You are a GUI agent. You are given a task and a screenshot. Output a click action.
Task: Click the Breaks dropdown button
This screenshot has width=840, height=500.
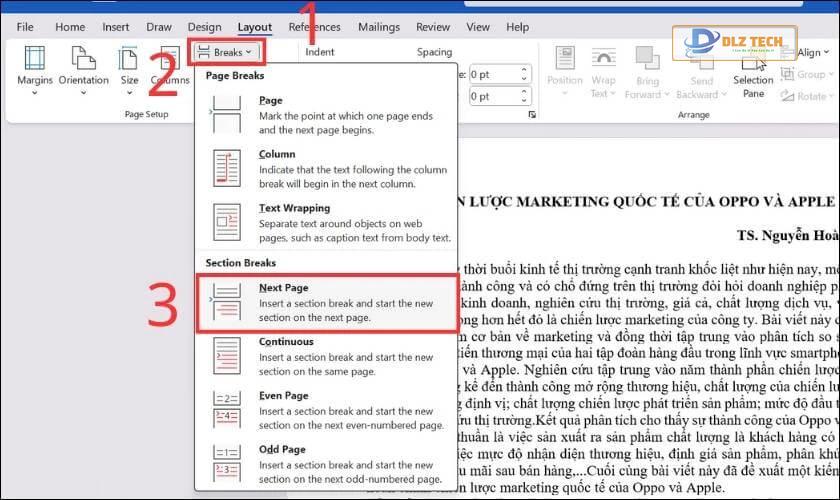(x=225, y=52)
